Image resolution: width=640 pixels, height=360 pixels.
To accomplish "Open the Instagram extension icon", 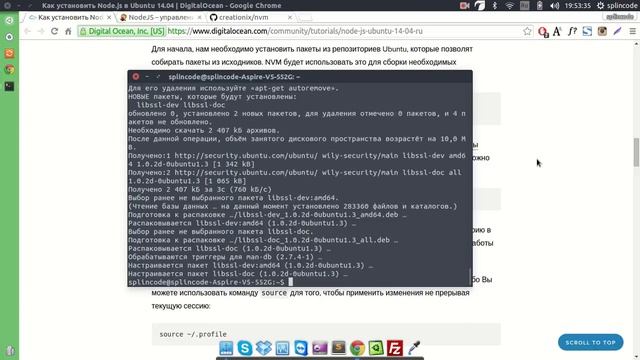I will pyautogui.click(x=602, y=31).
